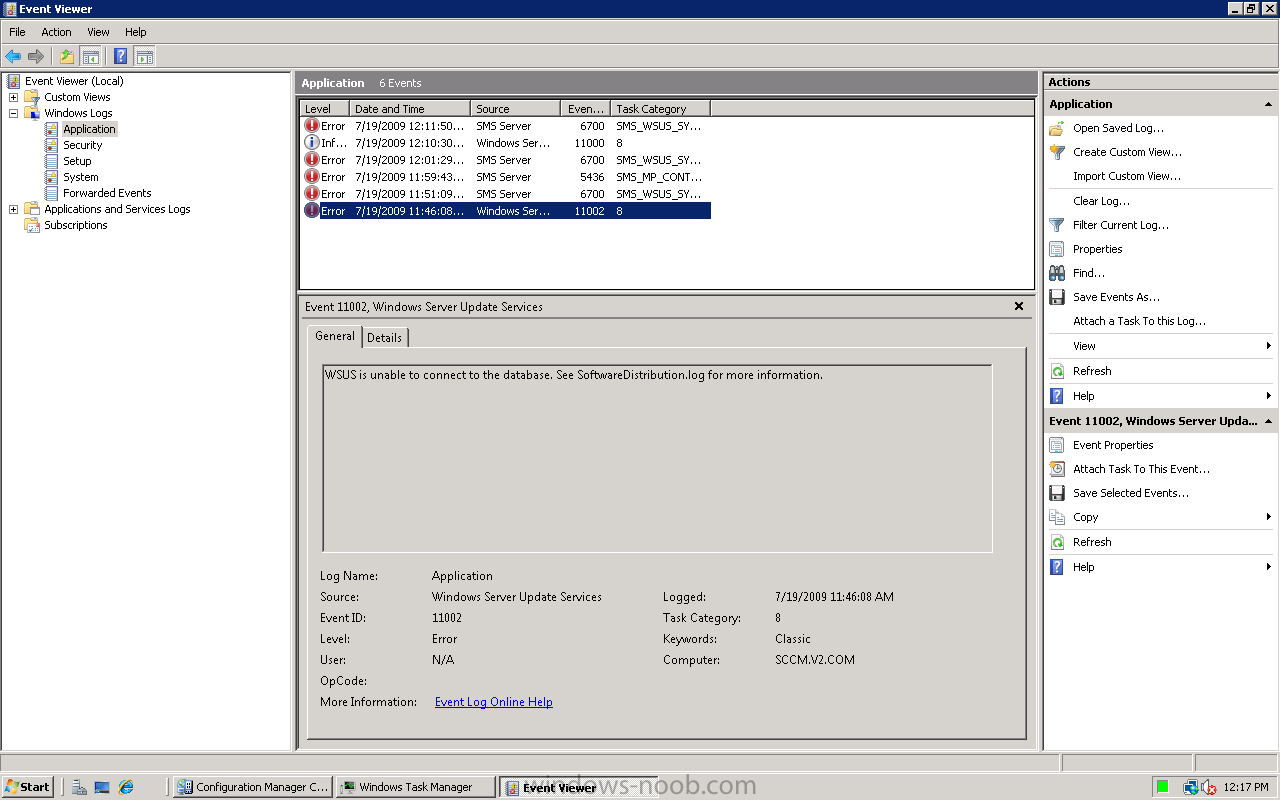Click the Start button
The width and height of the screenshot is (1280, 800).
coord(28,787)
